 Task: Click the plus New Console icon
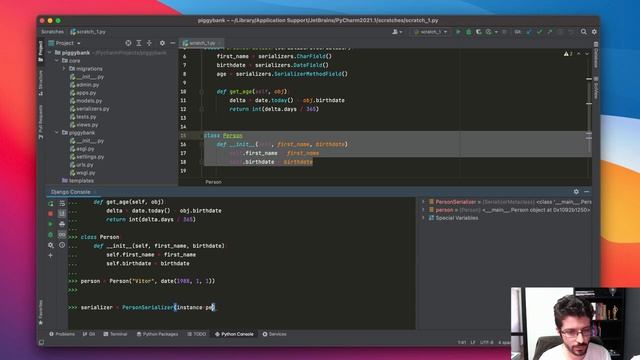51,256
